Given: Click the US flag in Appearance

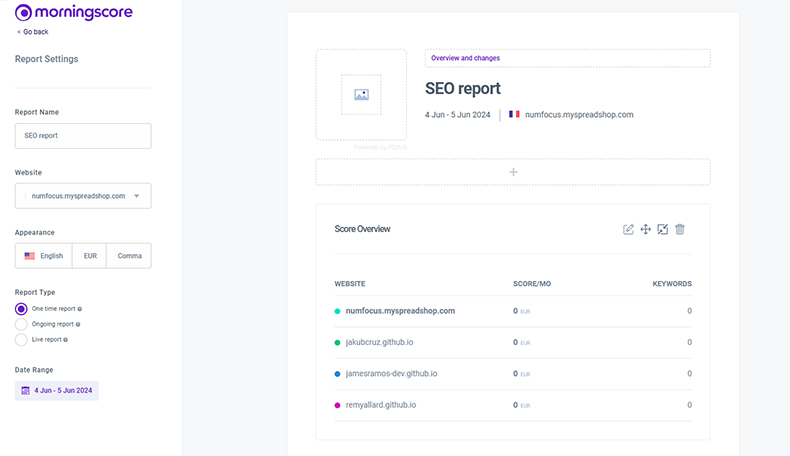Looking at the screenshot, I should tap(30, 256).
